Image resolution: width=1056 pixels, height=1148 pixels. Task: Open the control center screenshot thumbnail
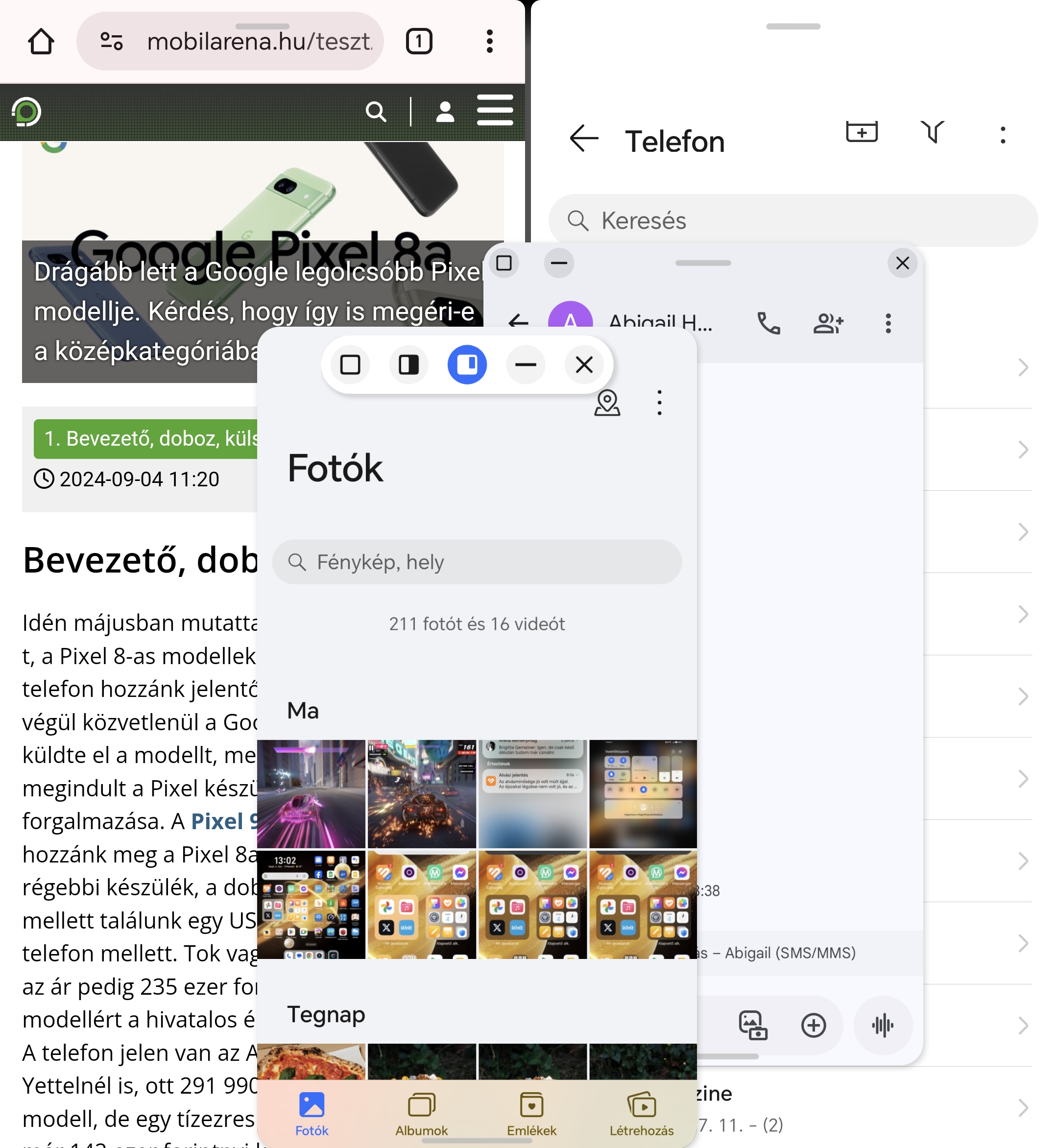[643, 794]
